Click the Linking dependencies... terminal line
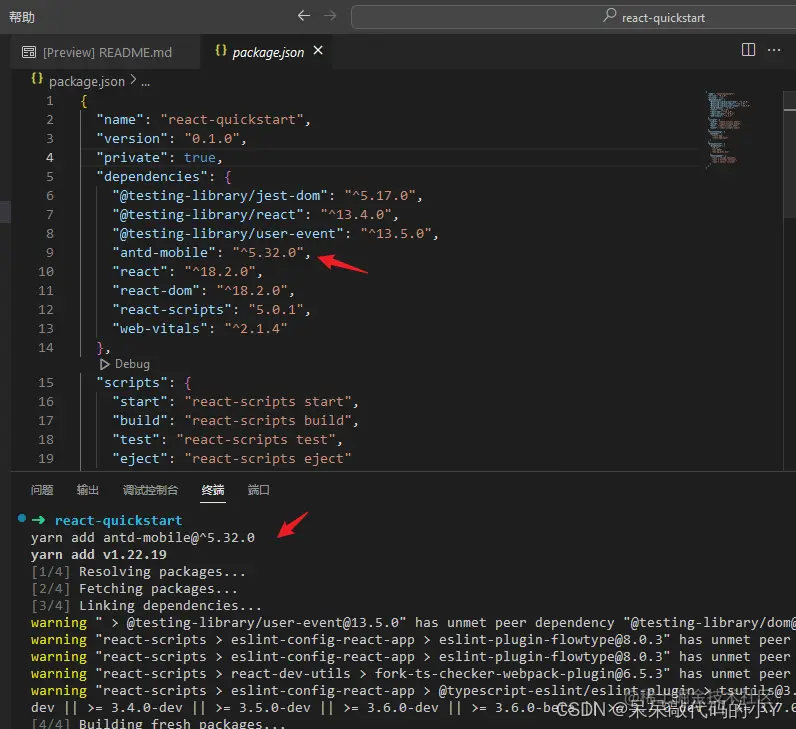This screenshot has height=729, width=796. 146,606
